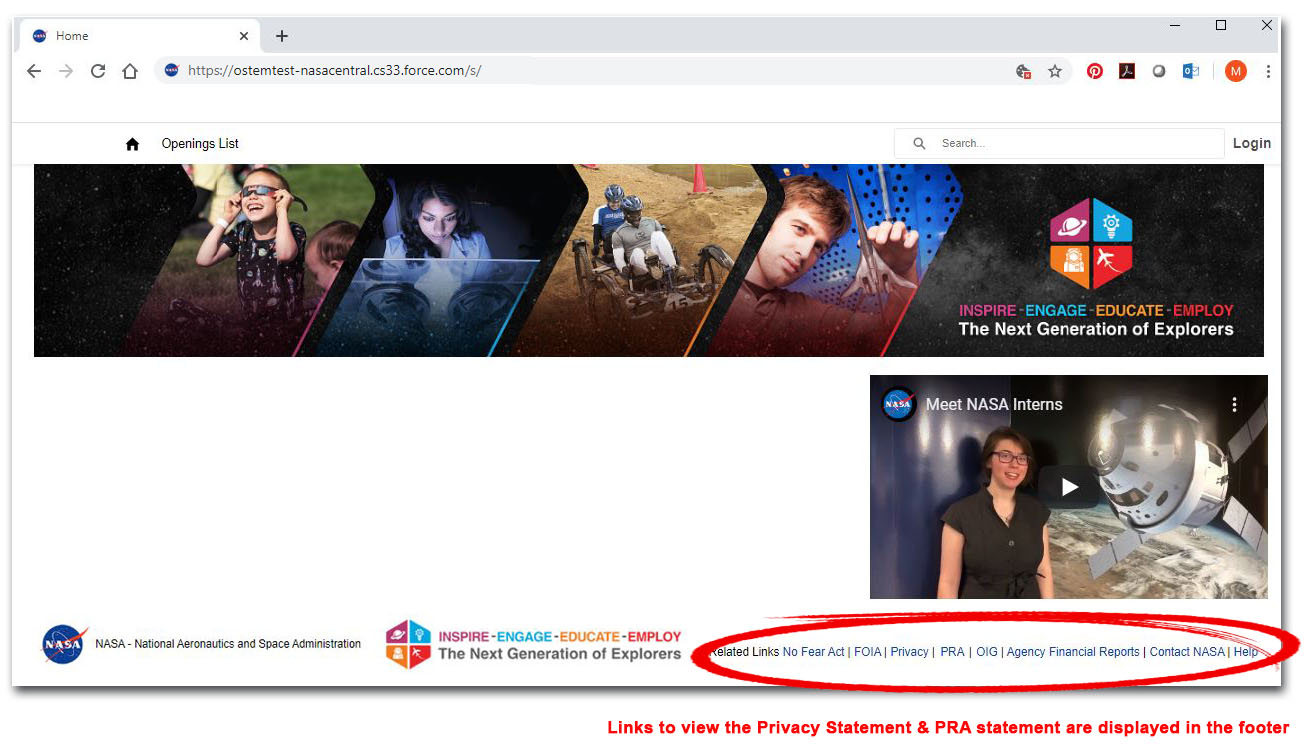1307x747 pixels.
Task: Bookmark this page with the star icon
Action: (1055, 71)
